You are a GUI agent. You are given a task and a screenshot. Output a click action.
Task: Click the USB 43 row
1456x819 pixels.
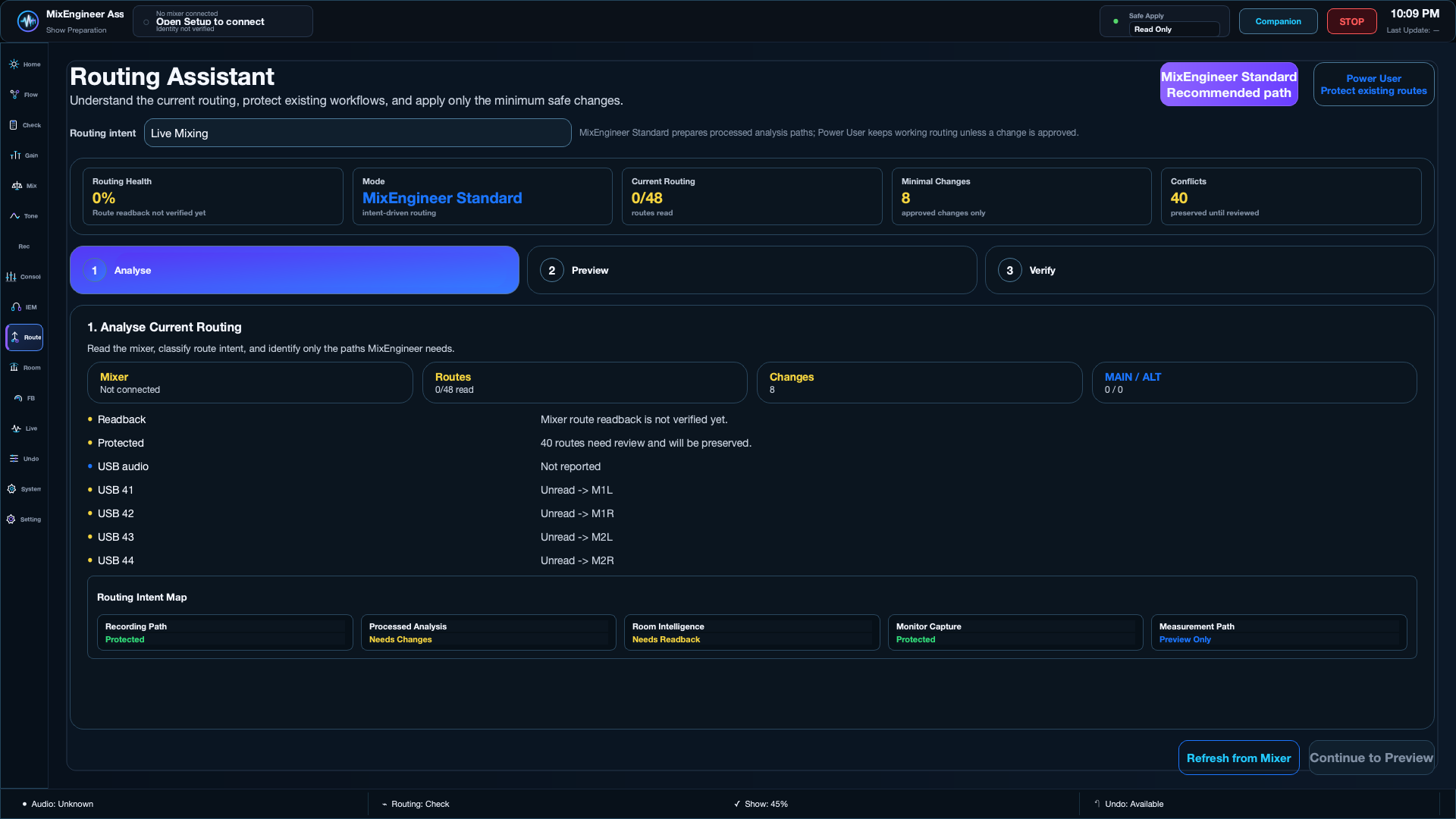tap(752, 537)
